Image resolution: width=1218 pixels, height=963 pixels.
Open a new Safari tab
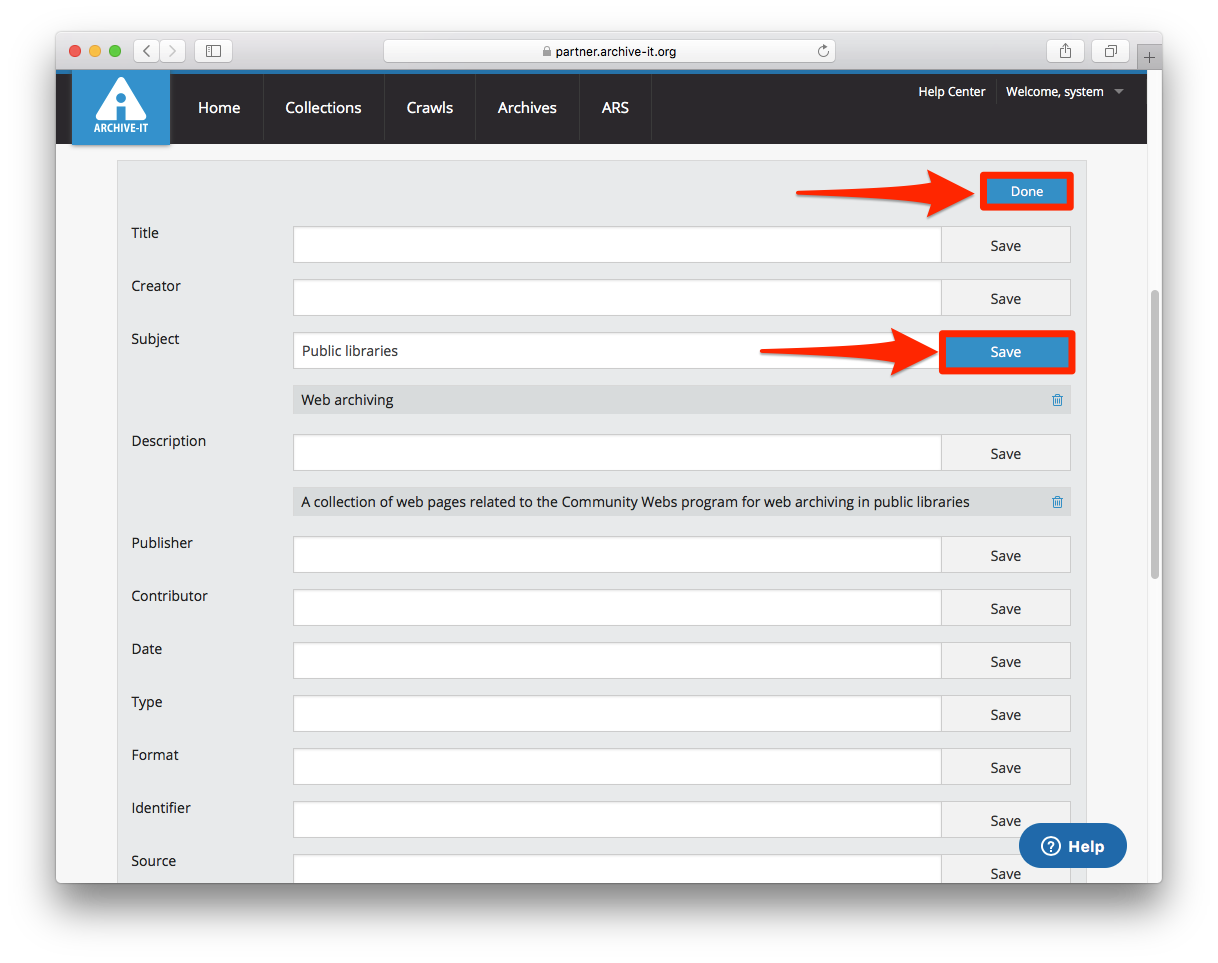tap(1149, 58)
